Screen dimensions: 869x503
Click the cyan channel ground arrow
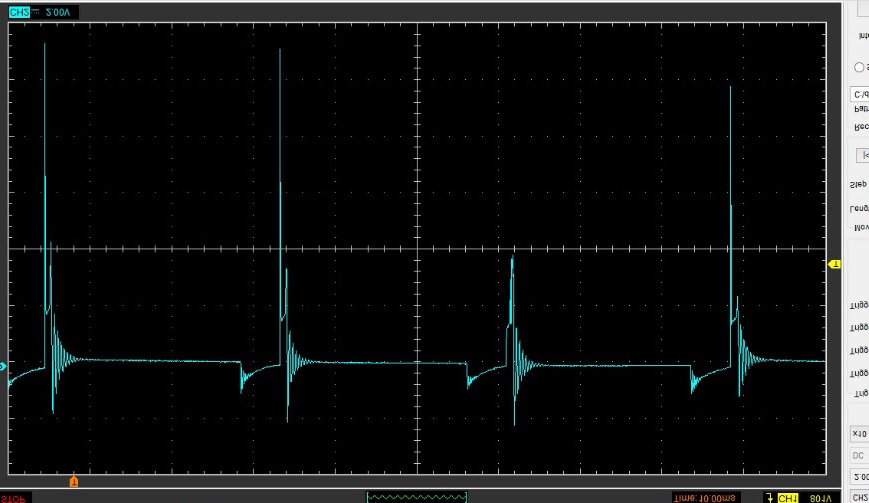[3, 367]
